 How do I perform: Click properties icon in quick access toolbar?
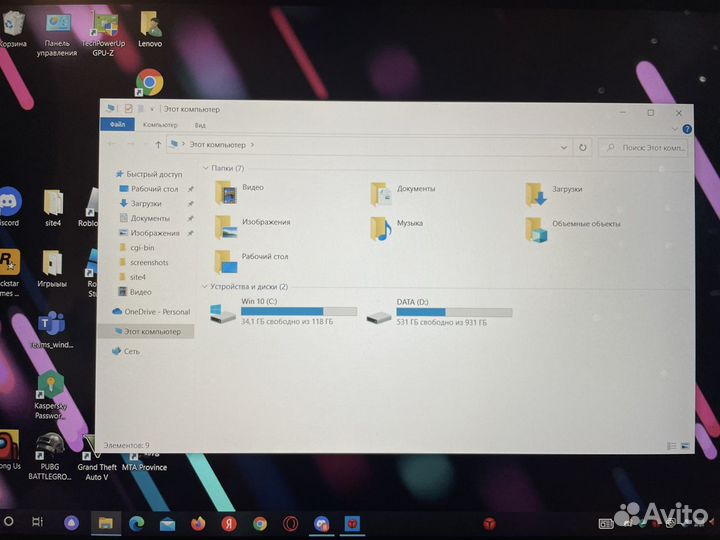point(128,109)
